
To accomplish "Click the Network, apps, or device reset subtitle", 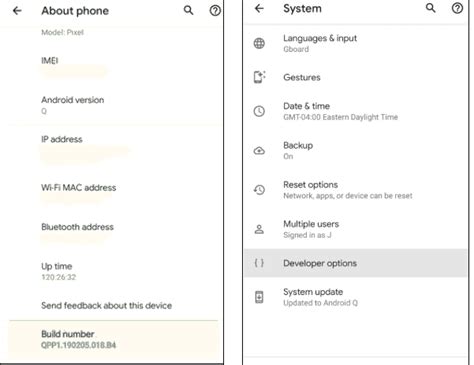I will coord(348,196).
